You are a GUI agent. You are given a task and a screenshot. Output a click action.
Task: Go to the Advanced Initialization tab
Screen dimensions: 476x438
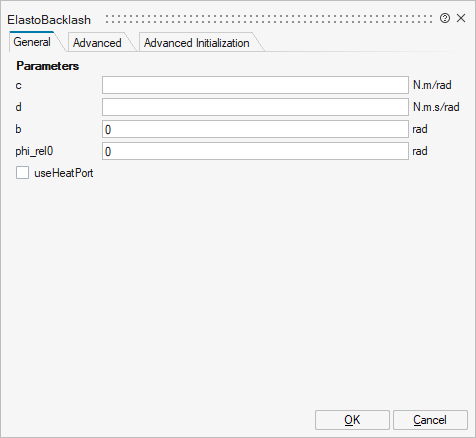click(197, 43)
